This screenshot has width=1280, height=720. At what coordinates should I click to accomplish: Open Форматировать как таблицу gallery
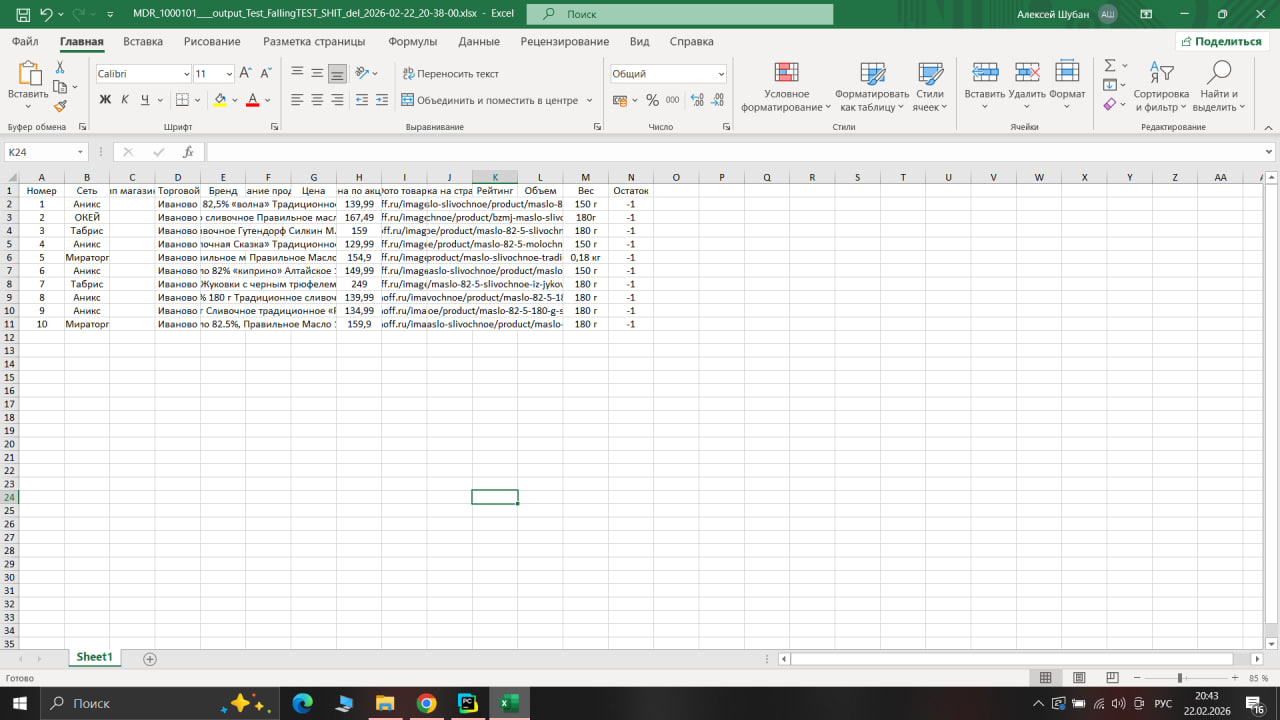click(872, 86)
